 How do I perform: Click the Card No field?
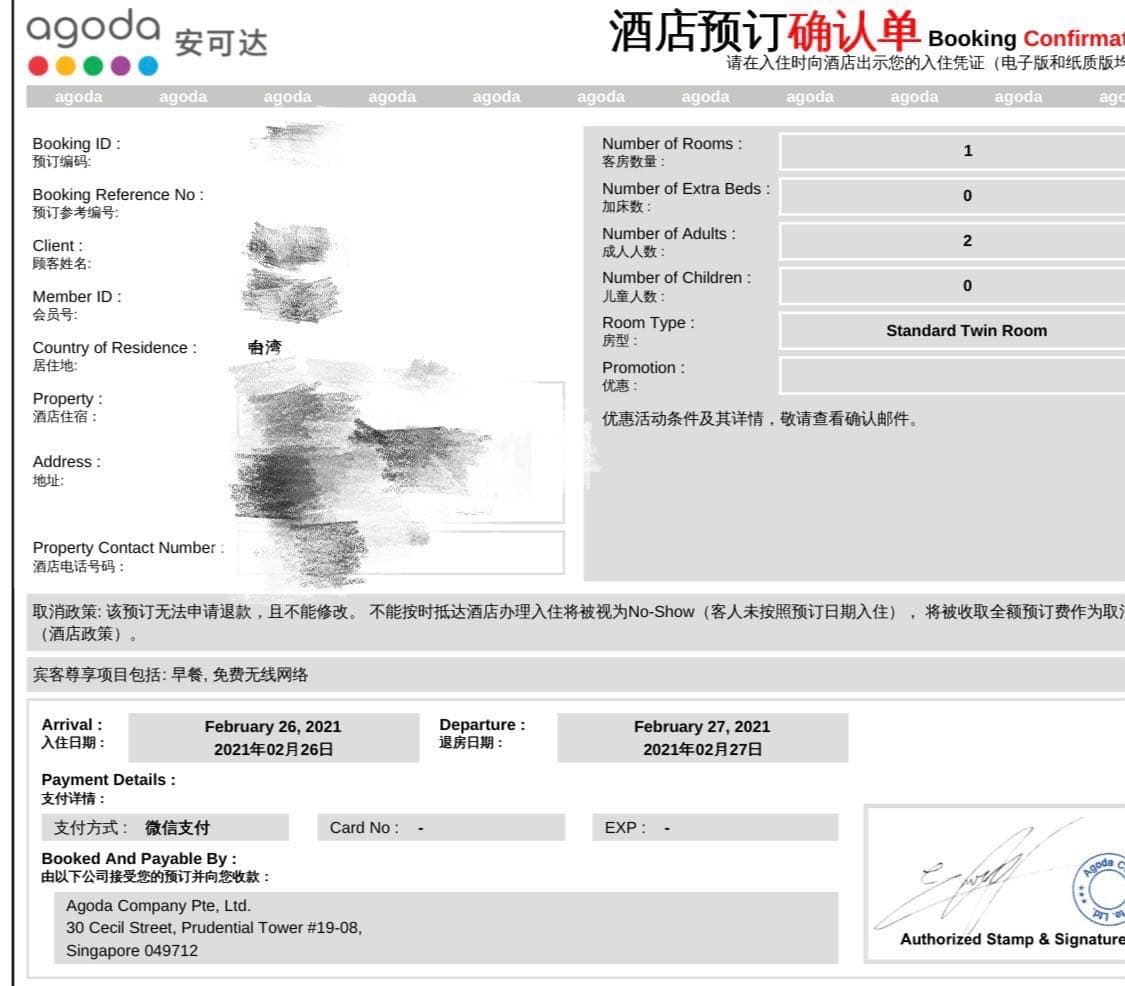pyautogui.click(x=441, y=827)
